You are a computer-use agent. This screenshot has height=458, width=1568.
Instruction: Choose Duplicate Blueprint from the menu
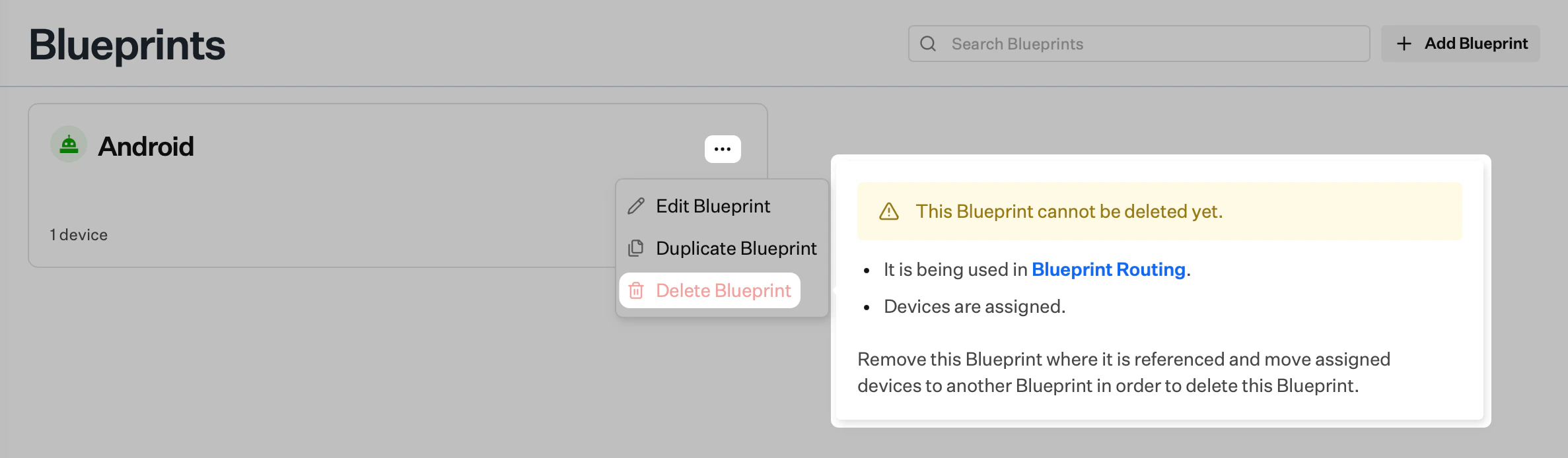(x=722, y=248)
